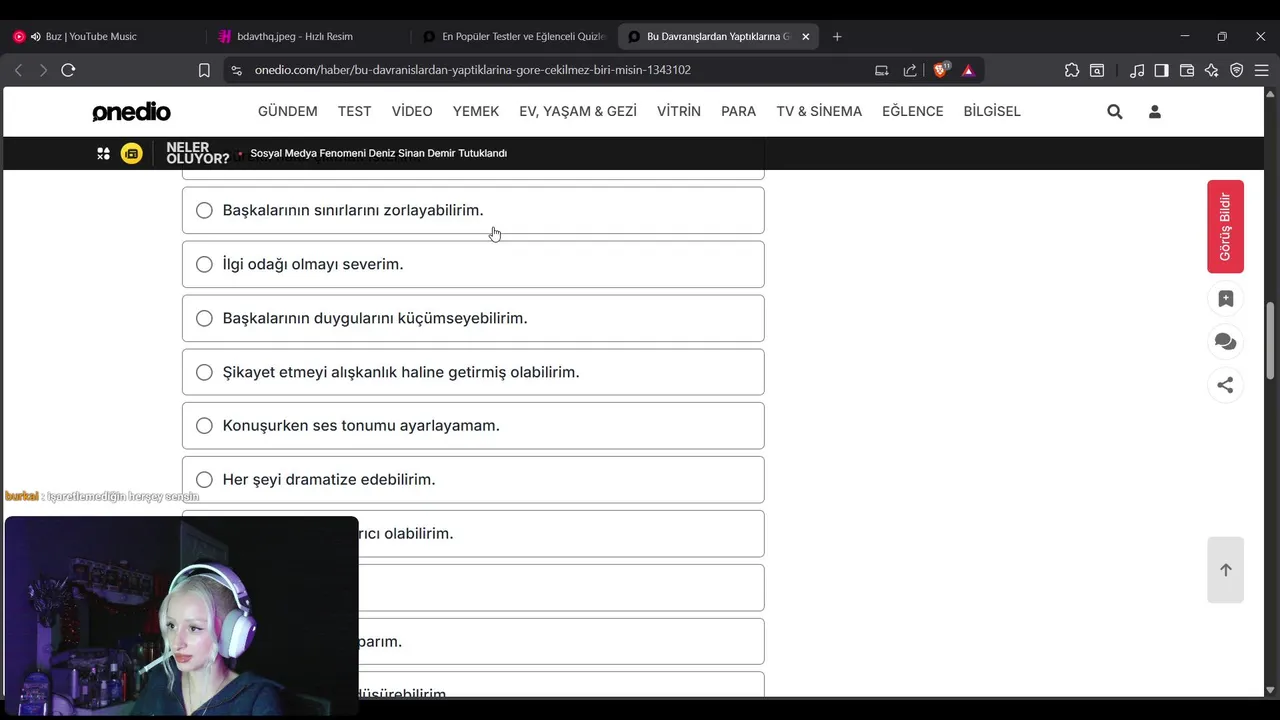Open the Brave Wallet icon

pos(1187,70)
